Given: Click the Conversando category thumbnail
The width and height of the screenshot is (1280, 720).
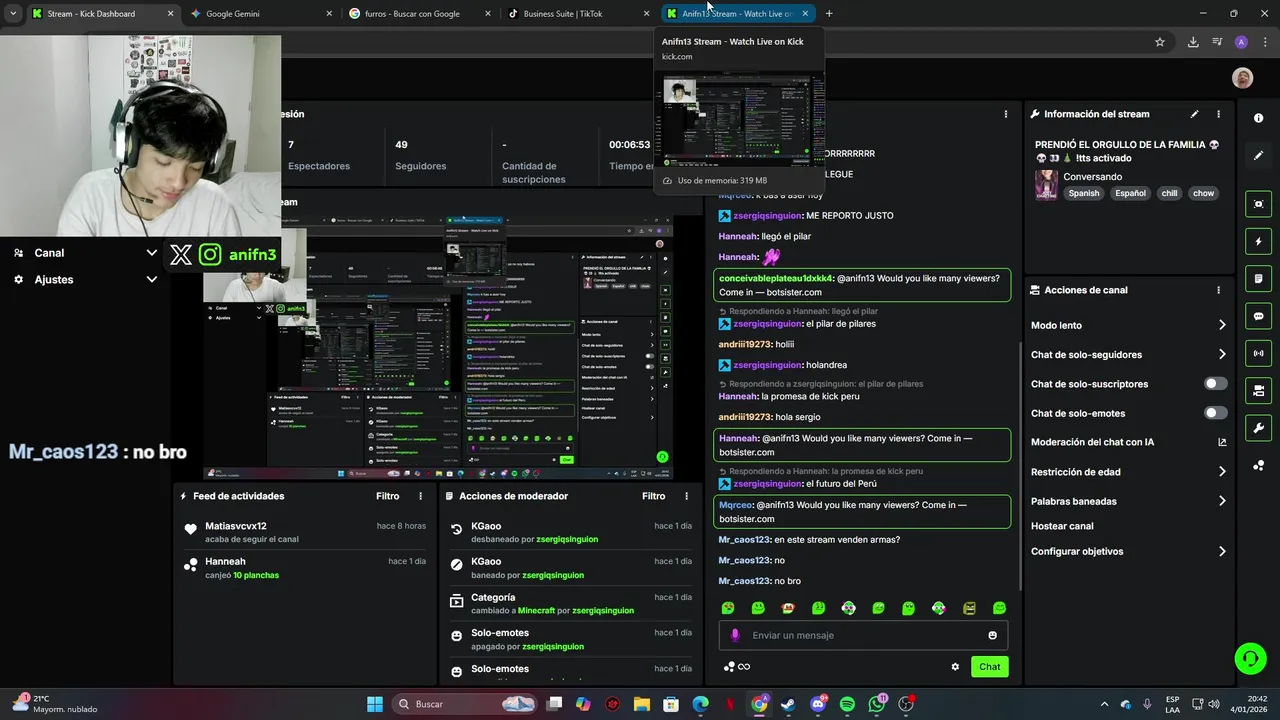Looking at the screenshot, I should pyautogui.click(x=1046, y=185).
